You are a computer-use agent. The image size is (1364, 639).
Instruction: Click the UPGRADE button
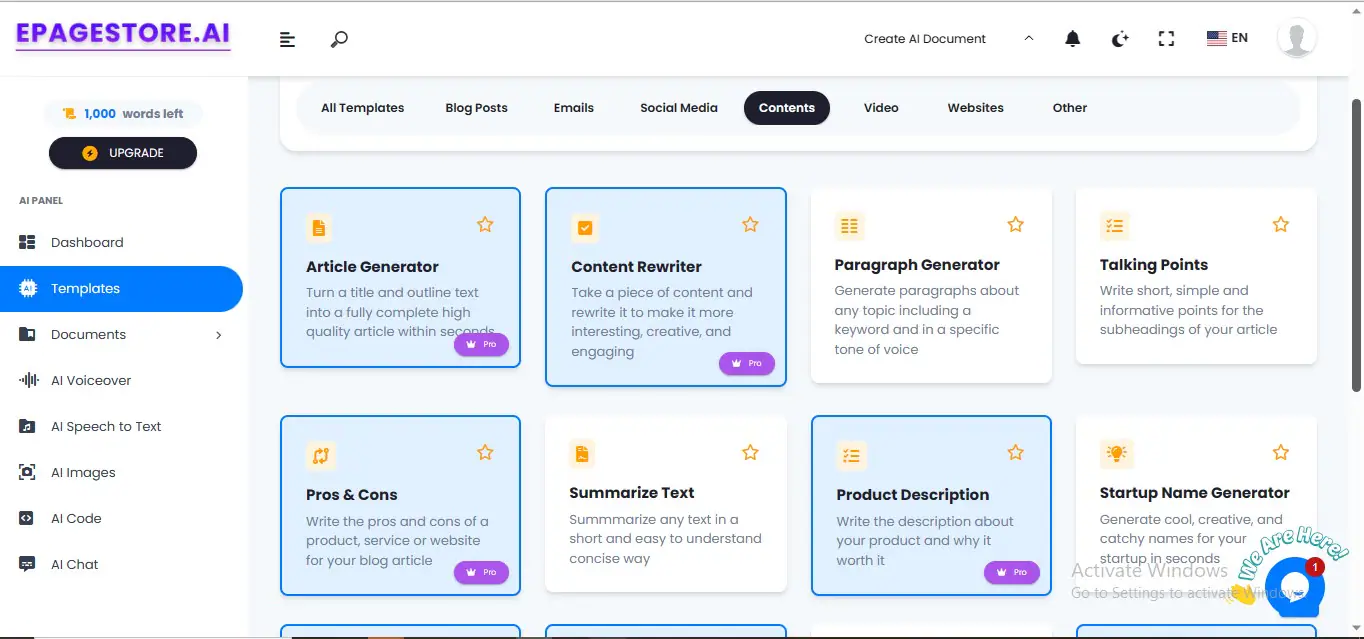[123, 153]
